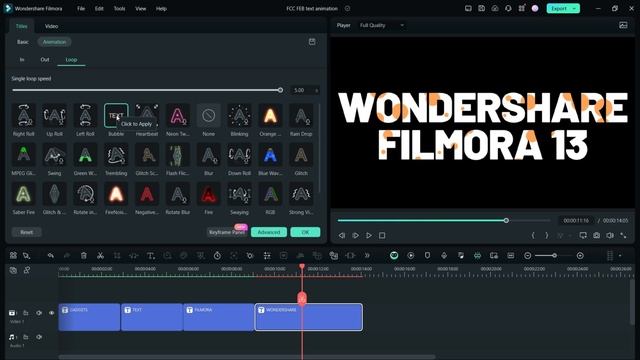Screen dimensions: 640x360
Task: Zoom out timeline with minus icon
Action: click(527, 256)
